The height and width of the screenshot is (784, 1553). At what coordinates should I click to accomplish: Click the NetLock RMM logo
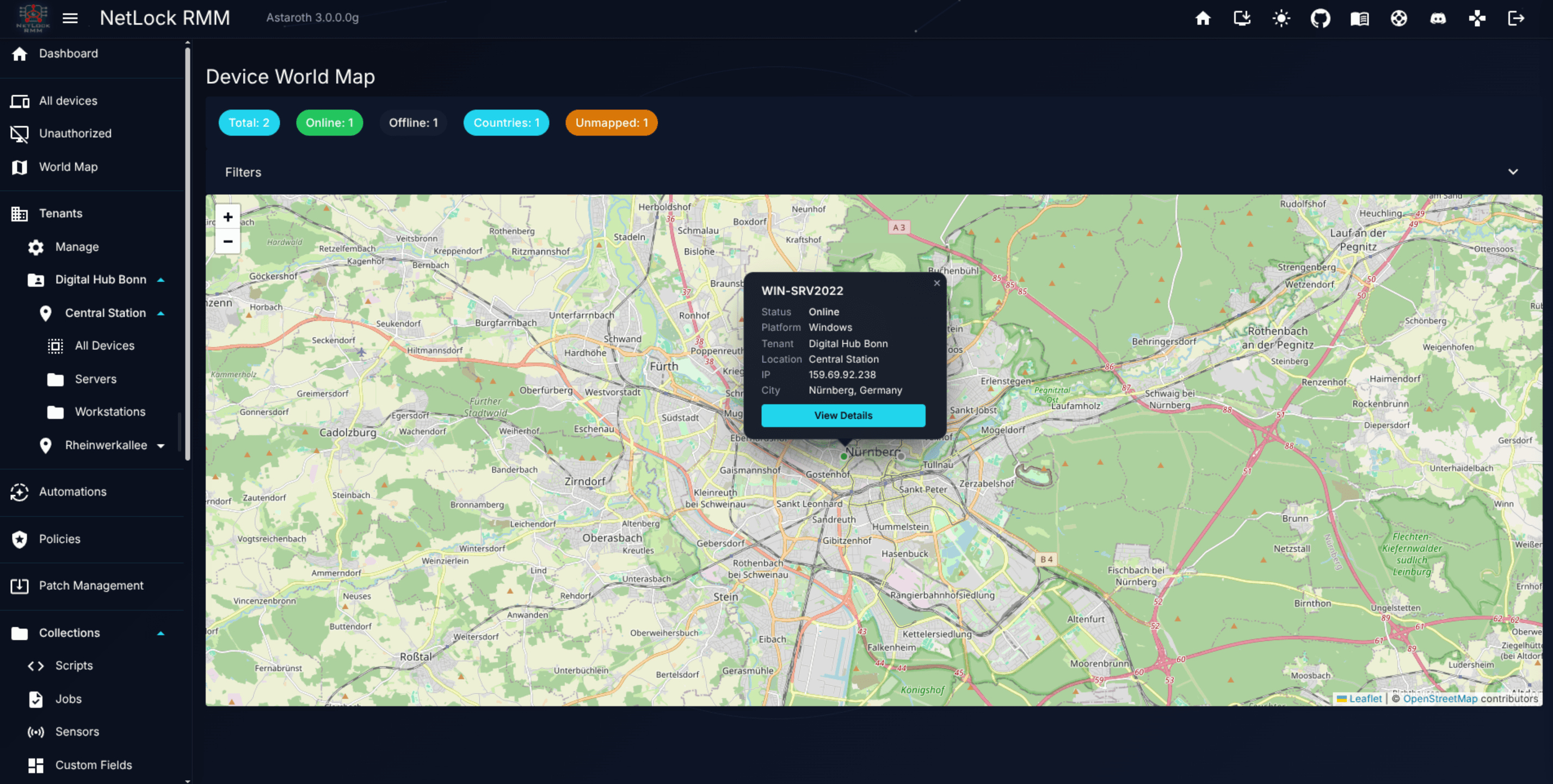33,18
